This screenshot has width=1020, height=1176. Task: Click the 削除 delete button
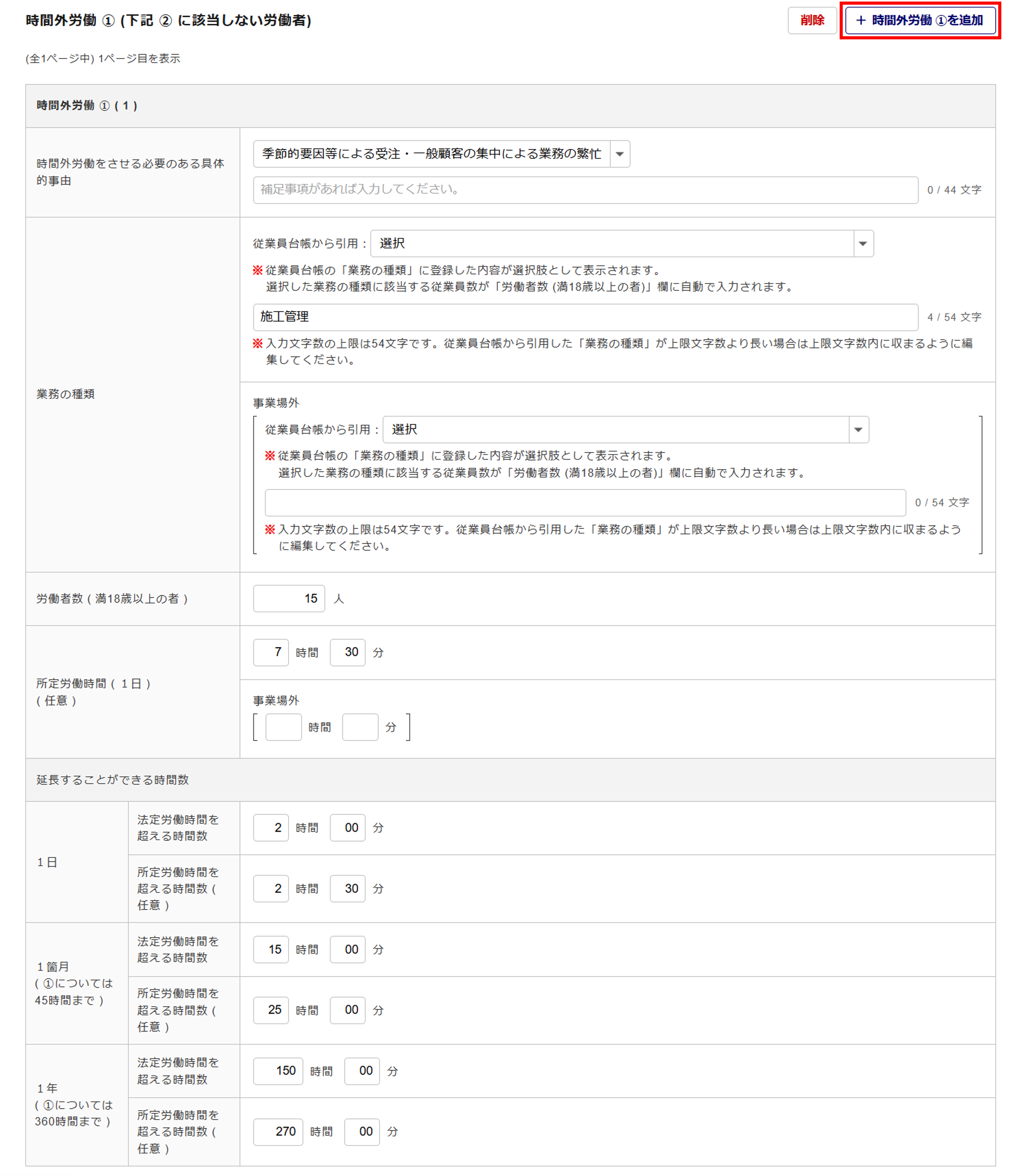(812, 21)
